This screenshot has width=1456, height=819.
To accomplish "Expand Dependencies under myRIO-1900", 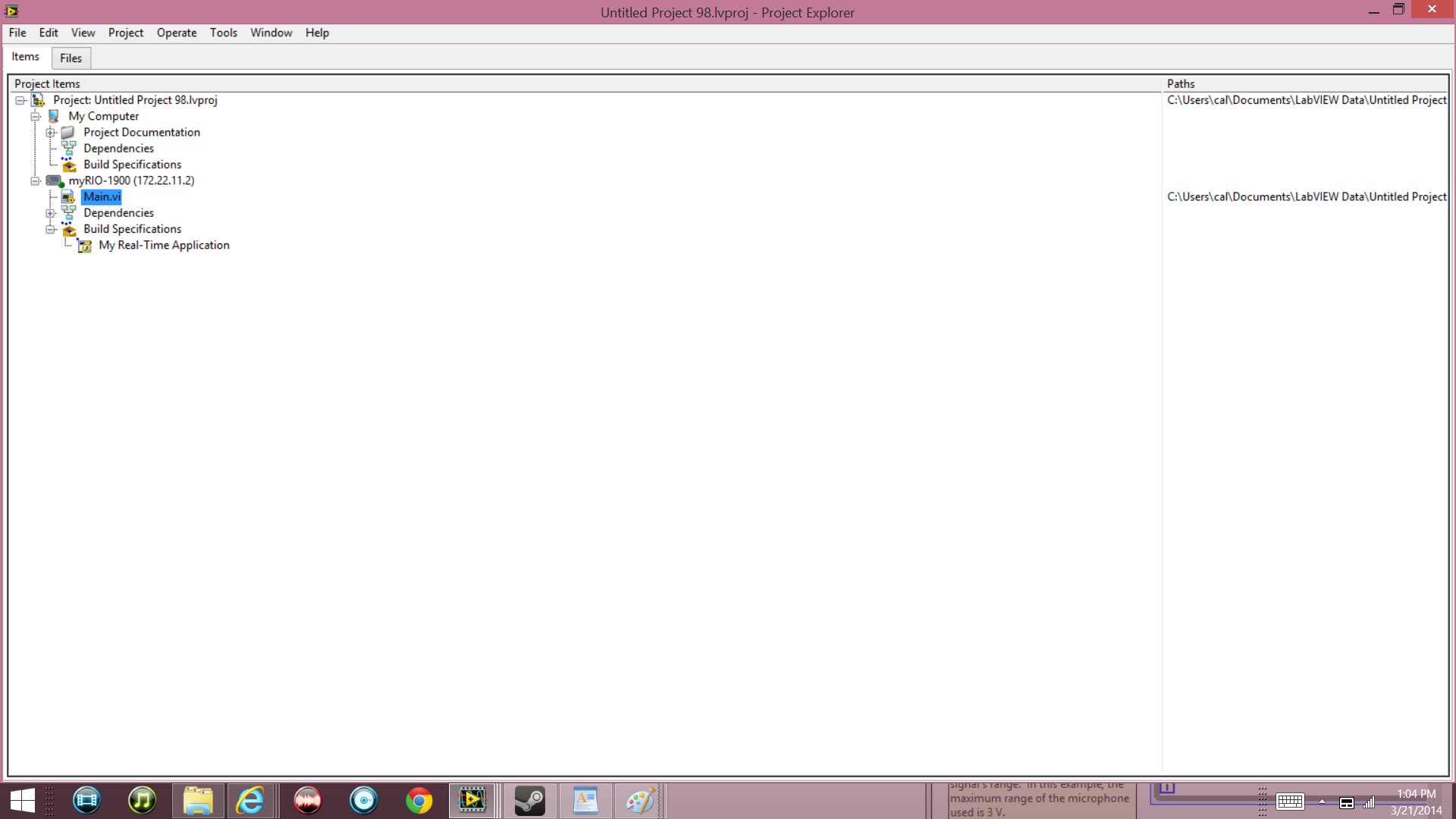I will point(50,213).
